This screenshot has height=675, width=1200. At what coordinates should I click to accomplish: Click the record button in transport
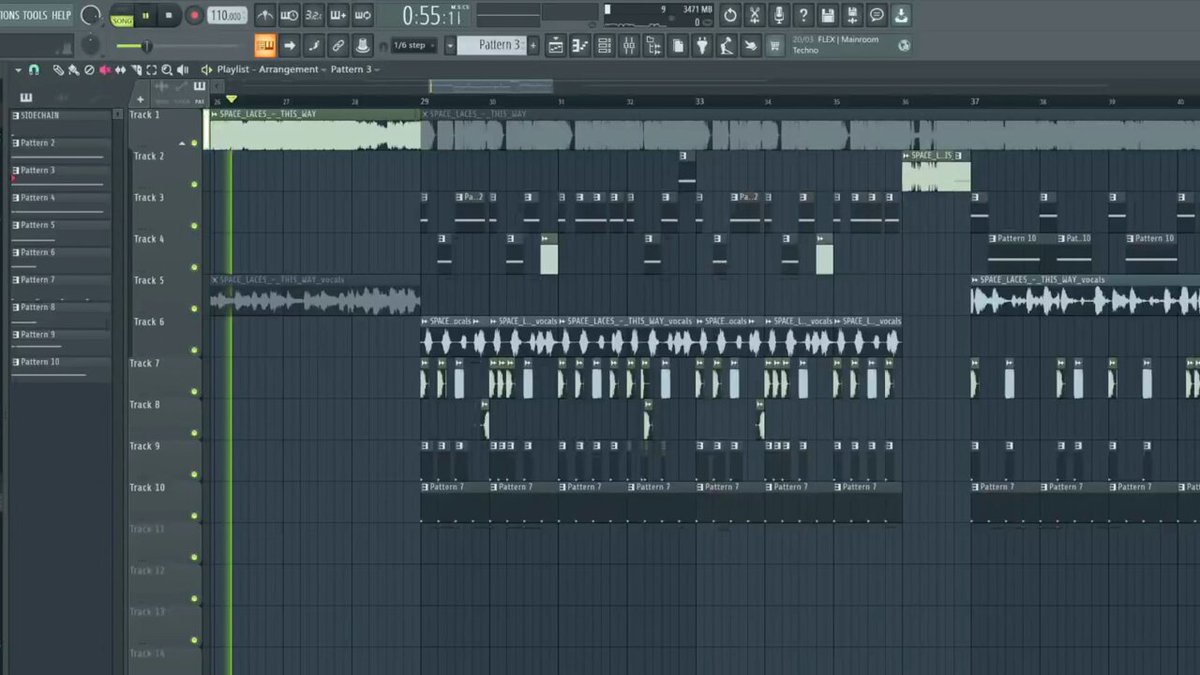(194, 15)
